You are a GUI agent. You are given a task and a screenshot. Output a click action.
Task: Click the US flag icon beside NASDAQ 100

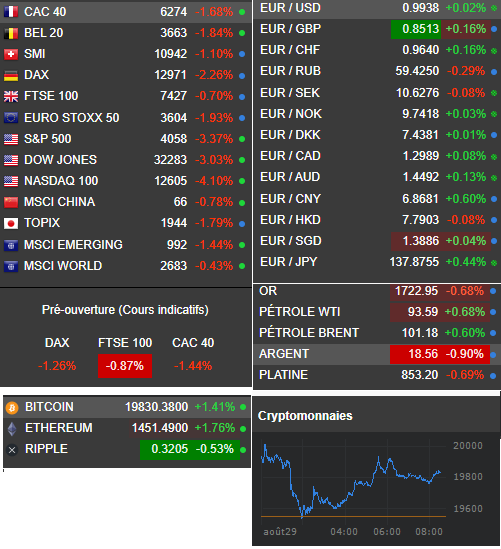click(x=11, y=181)
